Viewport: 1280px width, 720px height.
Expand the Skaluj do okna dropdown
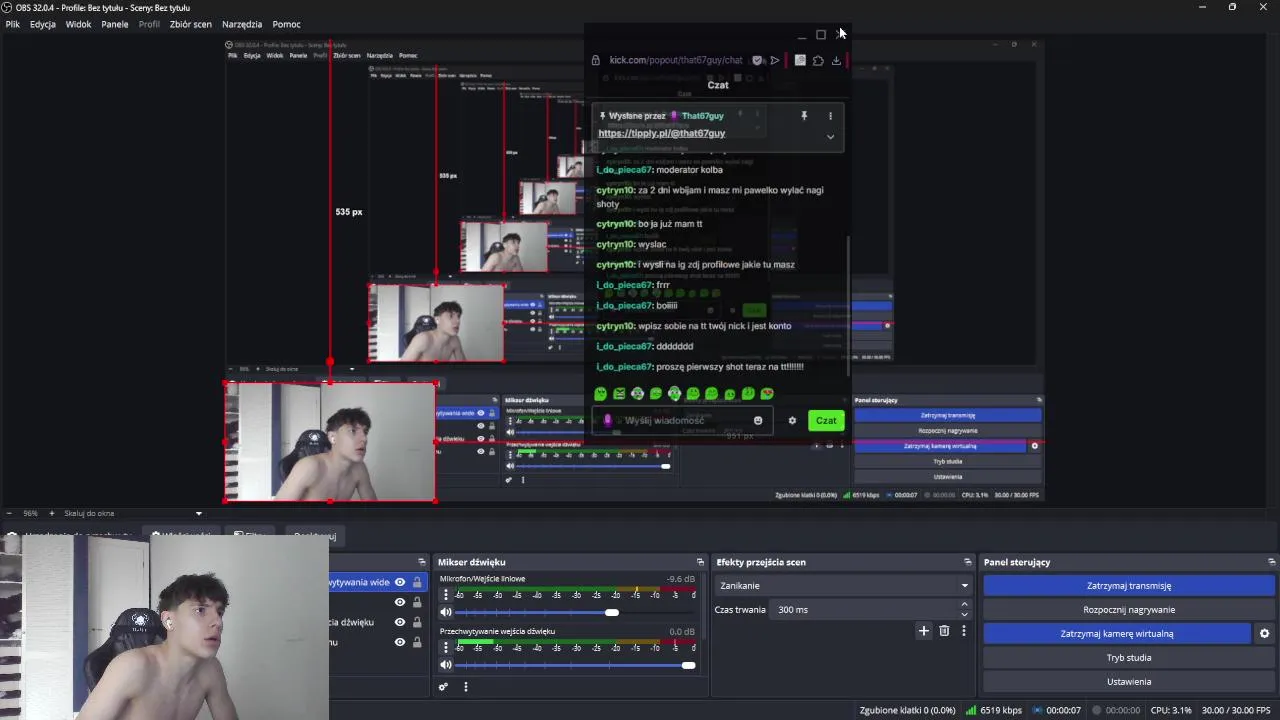coord(198,513)
